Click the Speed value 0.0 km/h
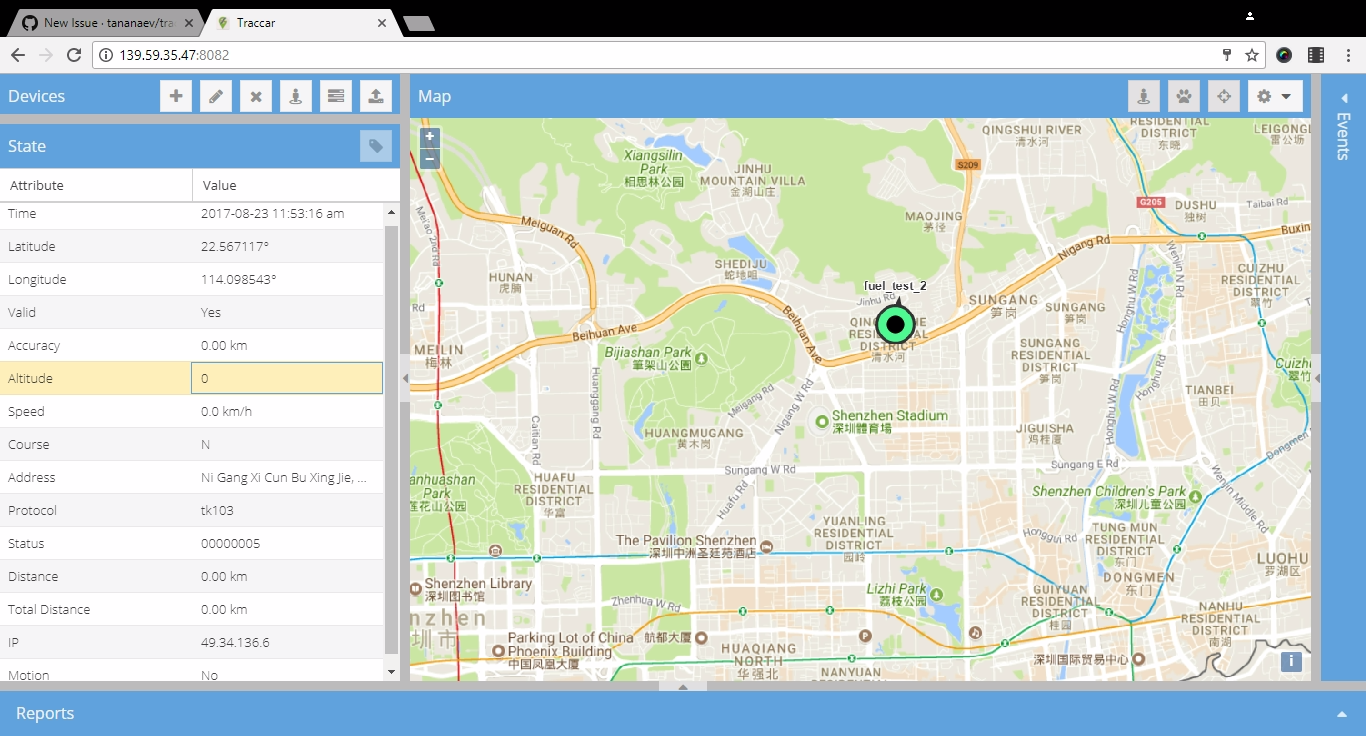The image size is (1366, 736). coord(226,411)
